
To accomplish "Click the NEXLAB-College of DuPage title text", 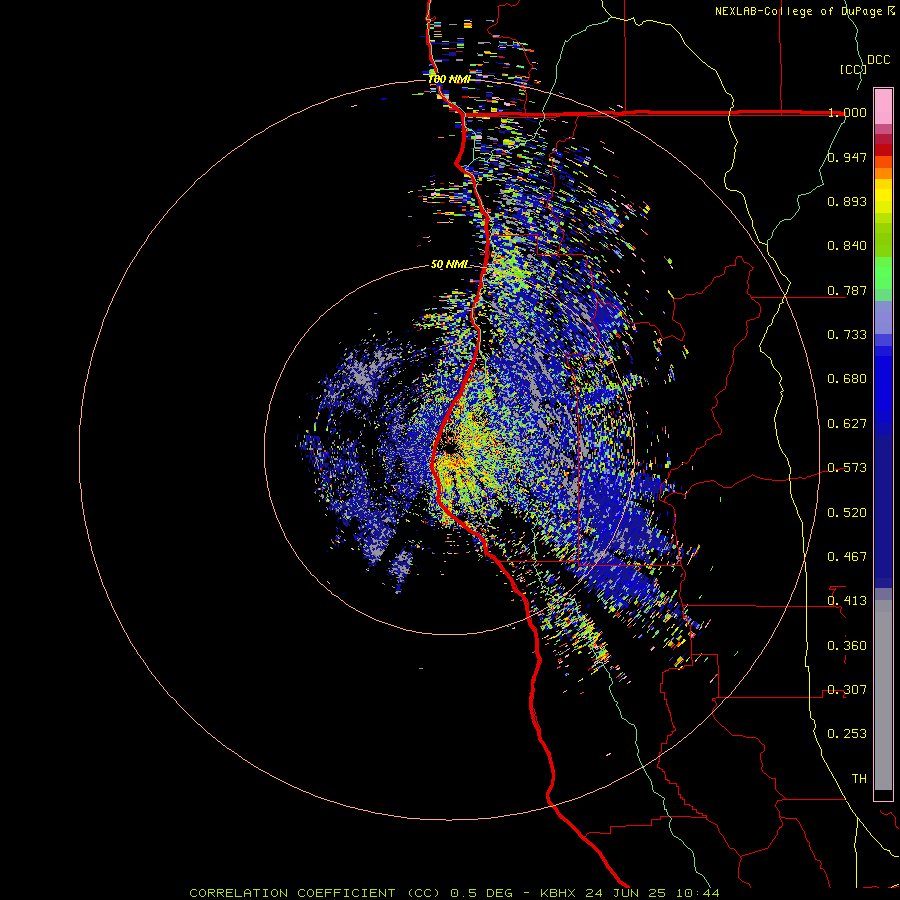I will (x=800, y=11).
